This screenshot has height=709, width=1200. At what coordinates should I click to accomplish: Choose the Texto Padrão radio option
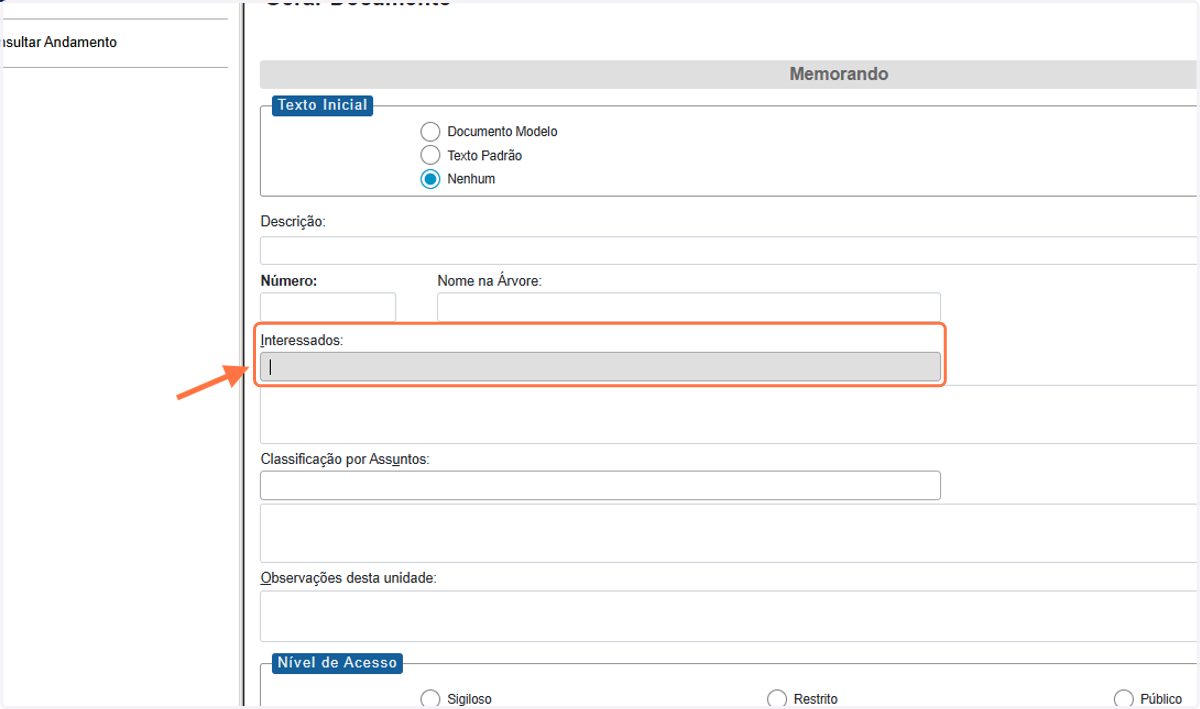430,155
